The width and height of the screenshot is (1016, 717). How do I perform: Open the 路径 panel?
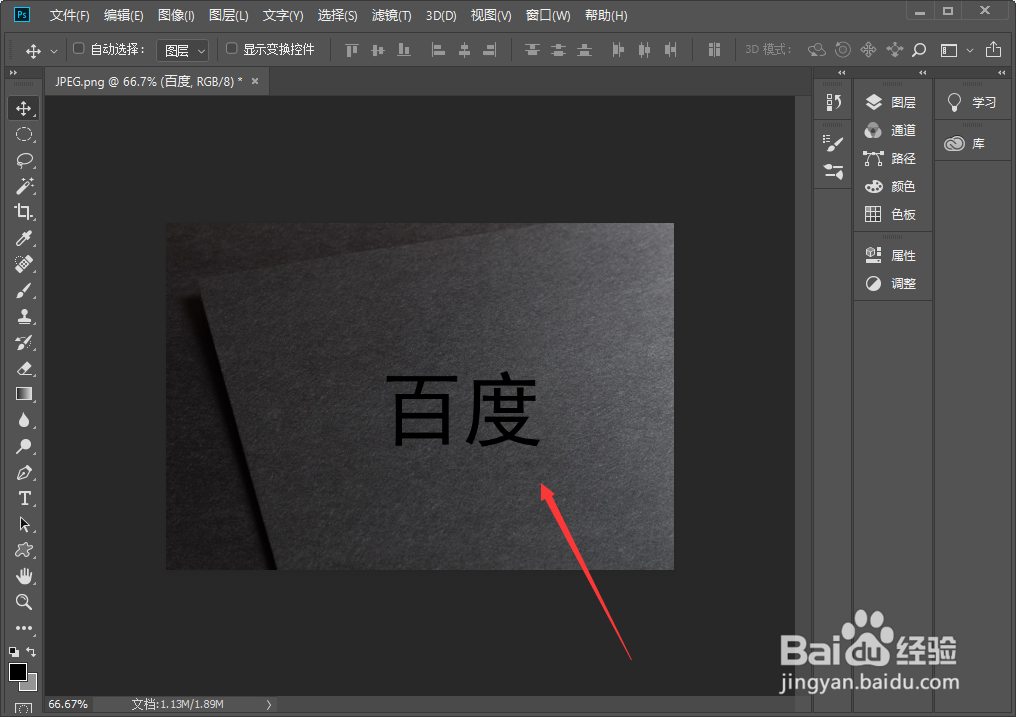(891, 159)
